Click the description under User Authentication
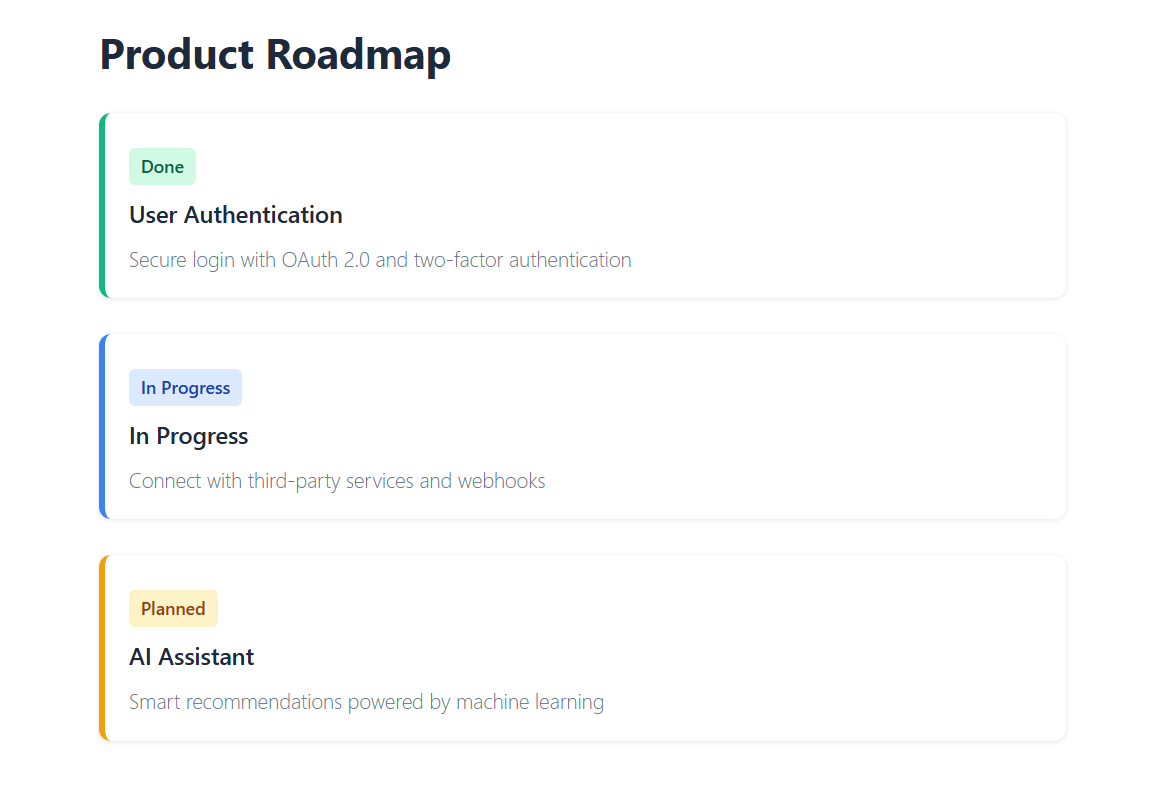 coord(380,260)
